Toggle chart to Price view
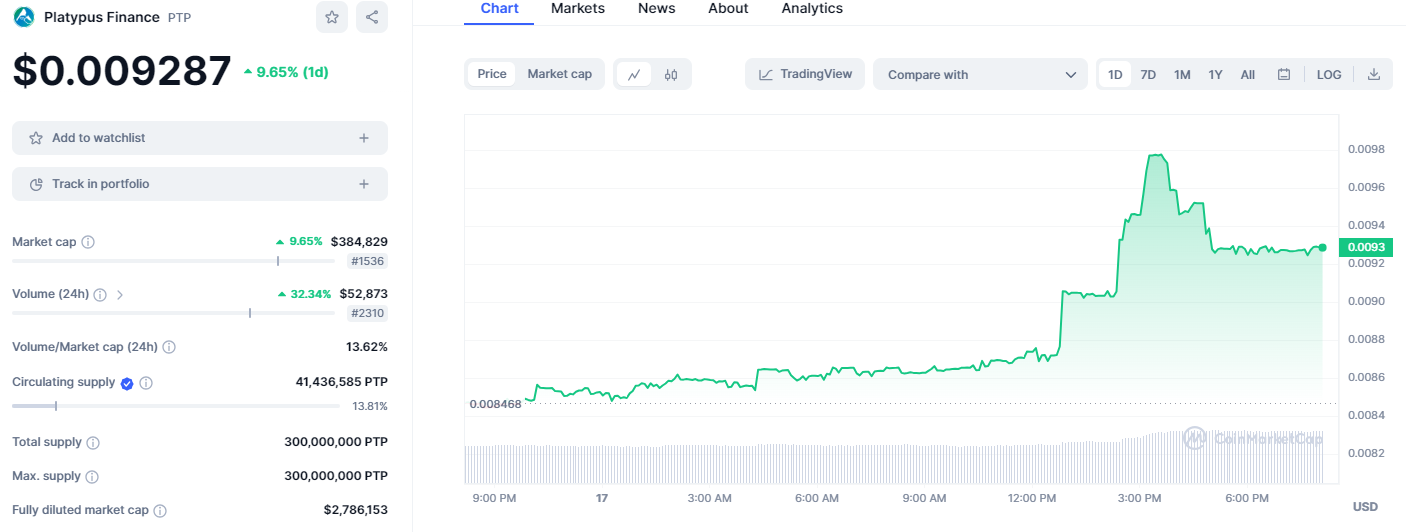This screenshot has width=1406, height=532. [492, 74]
